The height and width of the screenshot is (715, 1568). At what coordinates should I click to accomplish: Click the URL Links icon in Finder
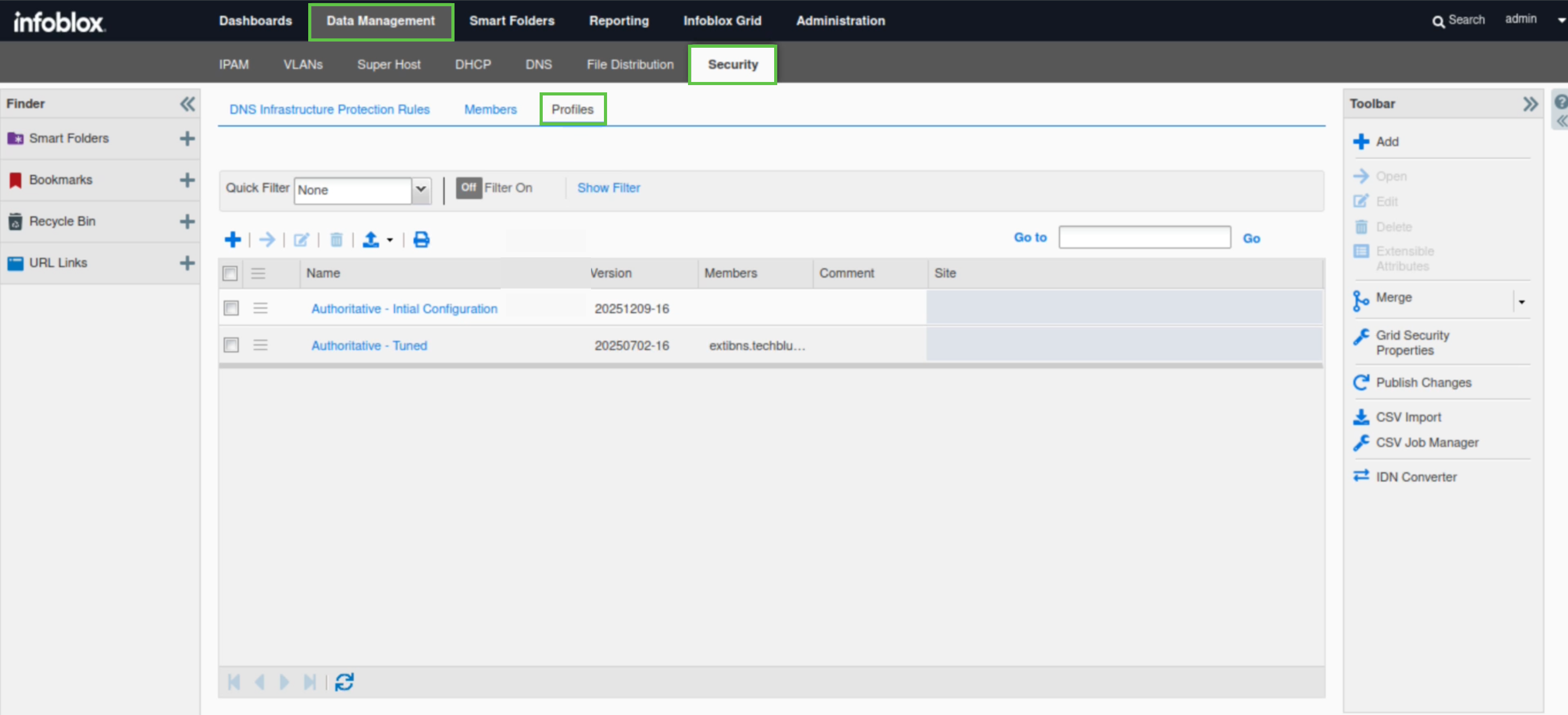tap(15, 263)
